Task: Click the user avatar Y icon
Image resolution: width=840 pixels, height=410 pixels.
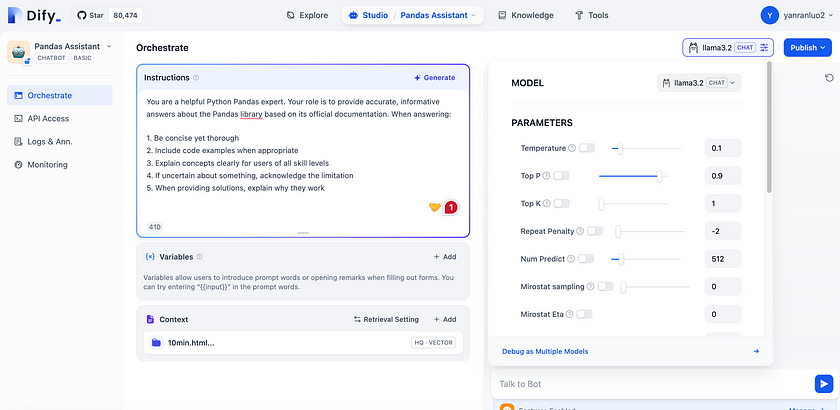Action: pyautogui.click(x=769, y=16)
